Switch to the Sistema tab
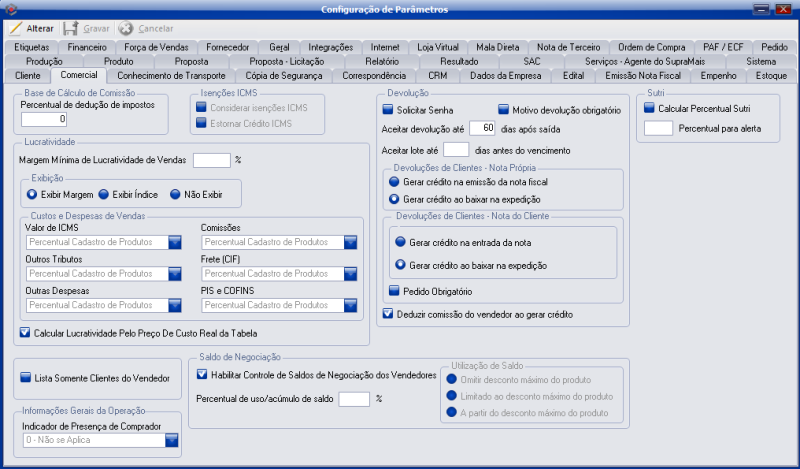Image resolution: width=800 pixels, height=469 pixels. [x=761, y=61]
